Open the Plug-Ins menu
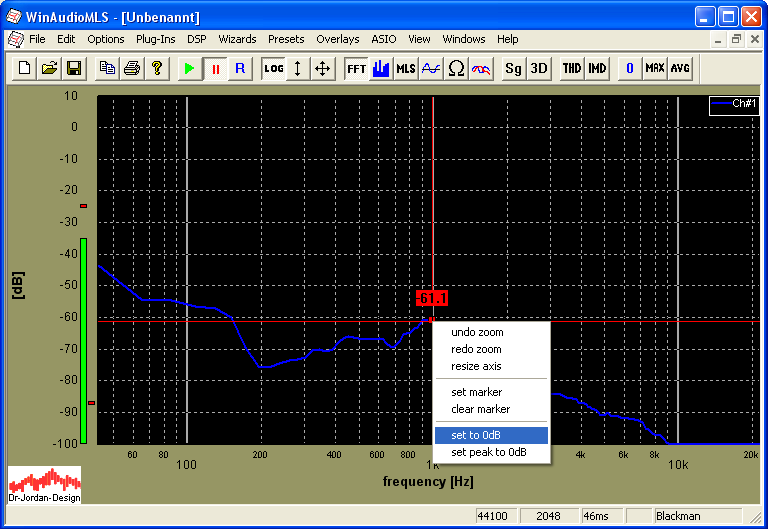 (x=155, y=39)
